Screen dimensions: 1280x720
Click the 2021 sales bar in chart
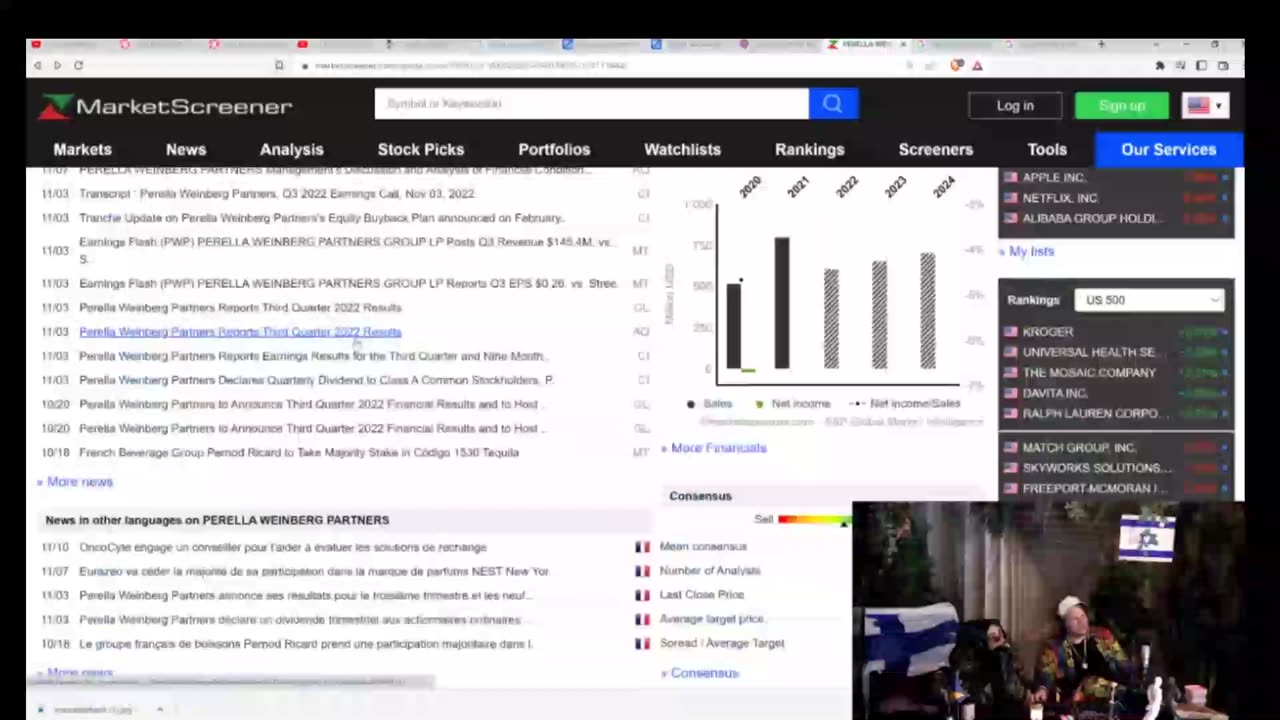tap(782, 303)
